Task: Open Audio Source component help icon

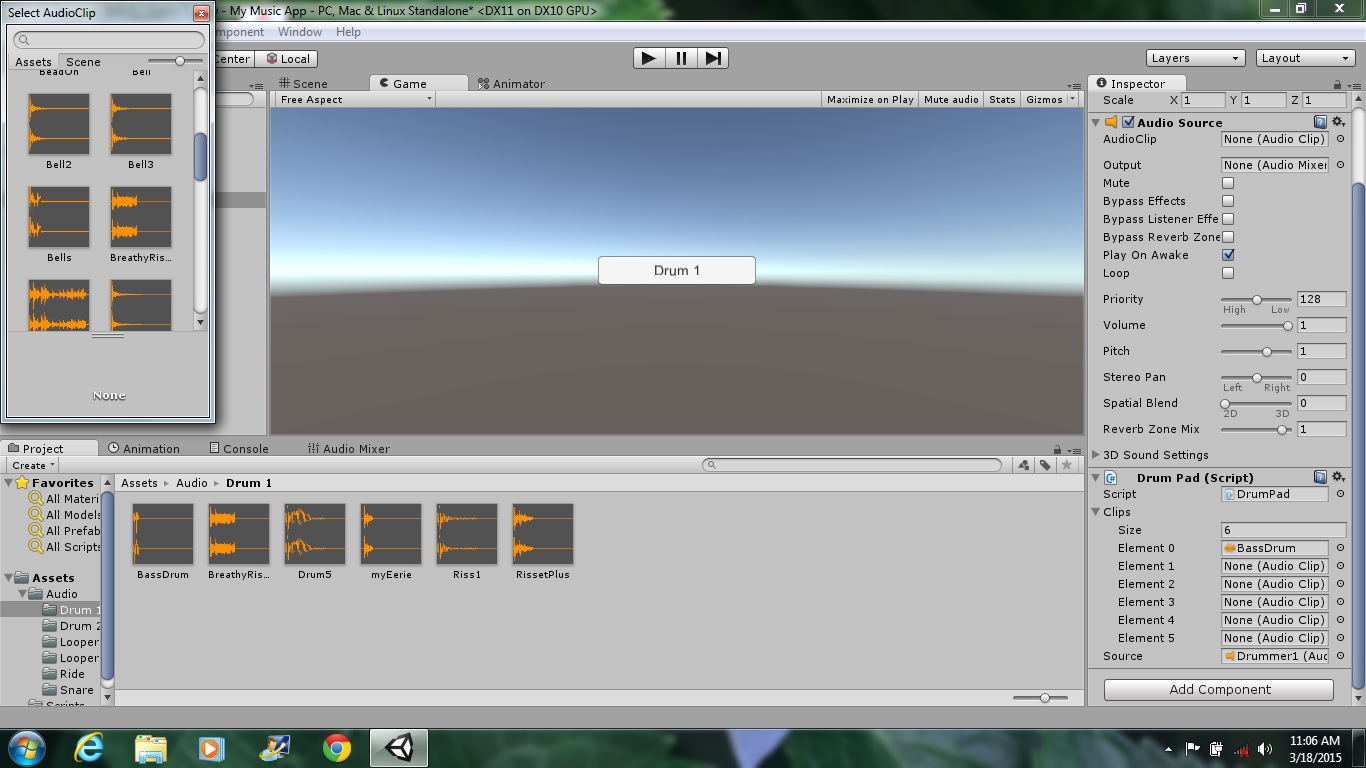Action: [1320, 122]
